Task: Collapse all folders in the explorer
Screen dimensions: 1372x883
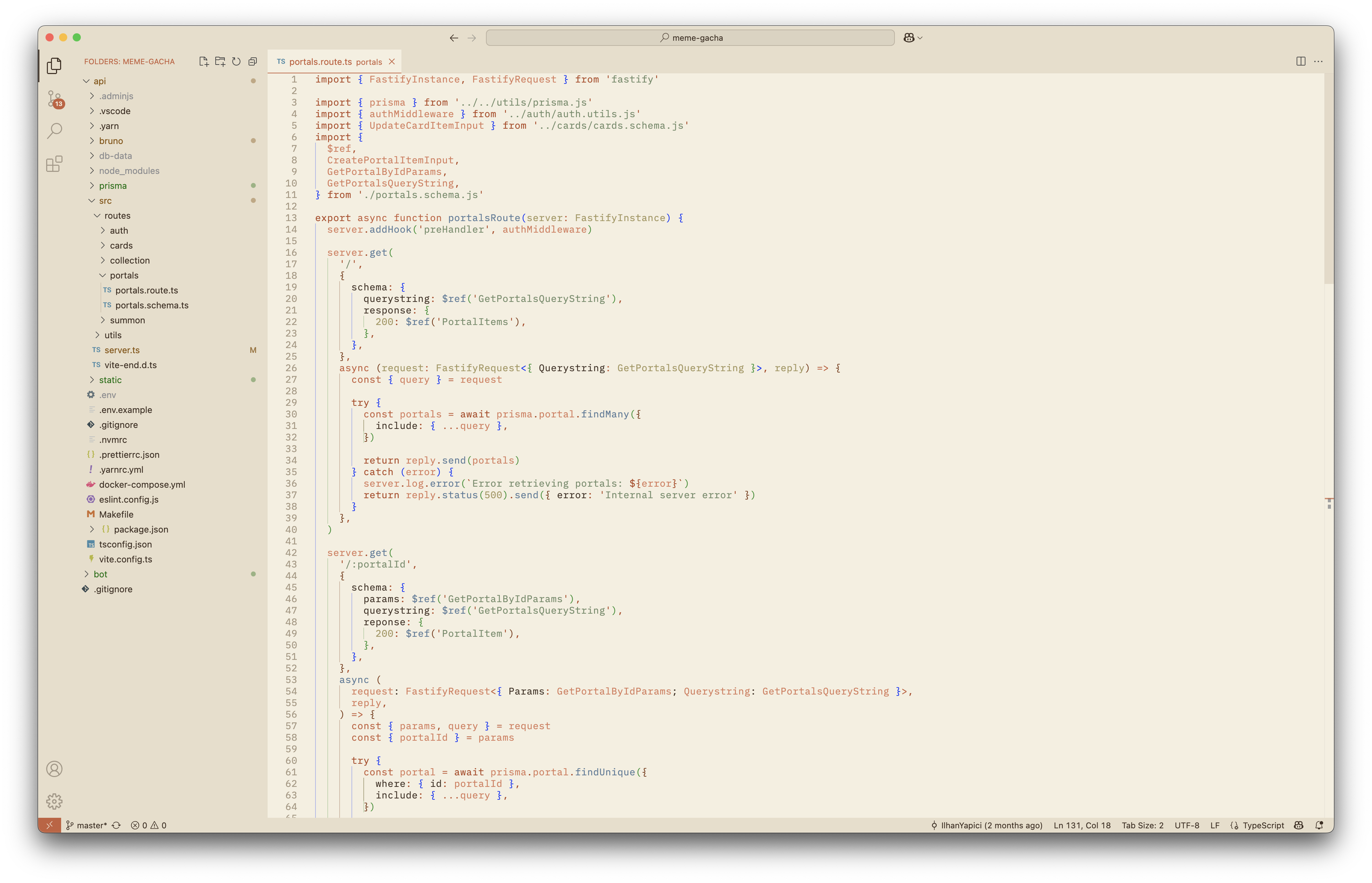Action: (x=253, y=61)
